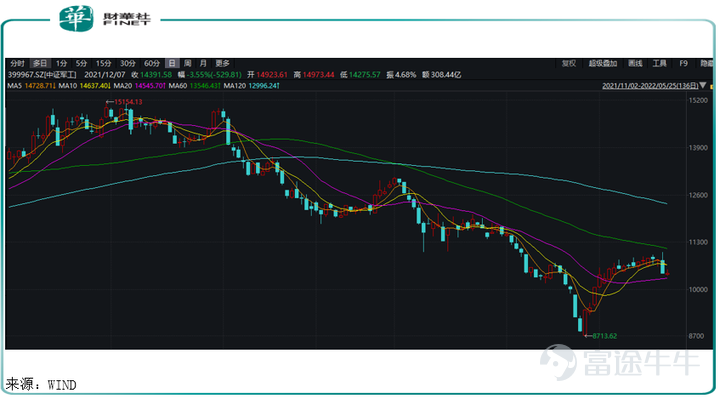Open the date range dropdown 2021/11/02-2022/05/25
720x399 pixels.
pyautogui.click(x=650, y=86)
